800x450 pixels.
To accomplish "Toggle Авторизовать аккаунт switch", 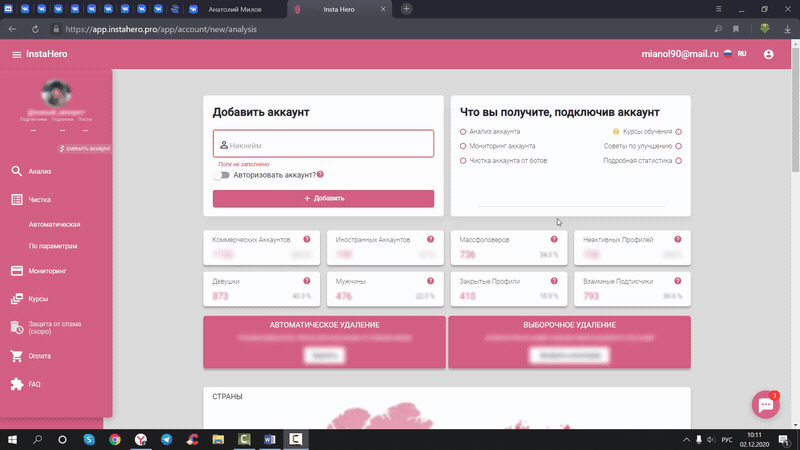I will point(221,175).
